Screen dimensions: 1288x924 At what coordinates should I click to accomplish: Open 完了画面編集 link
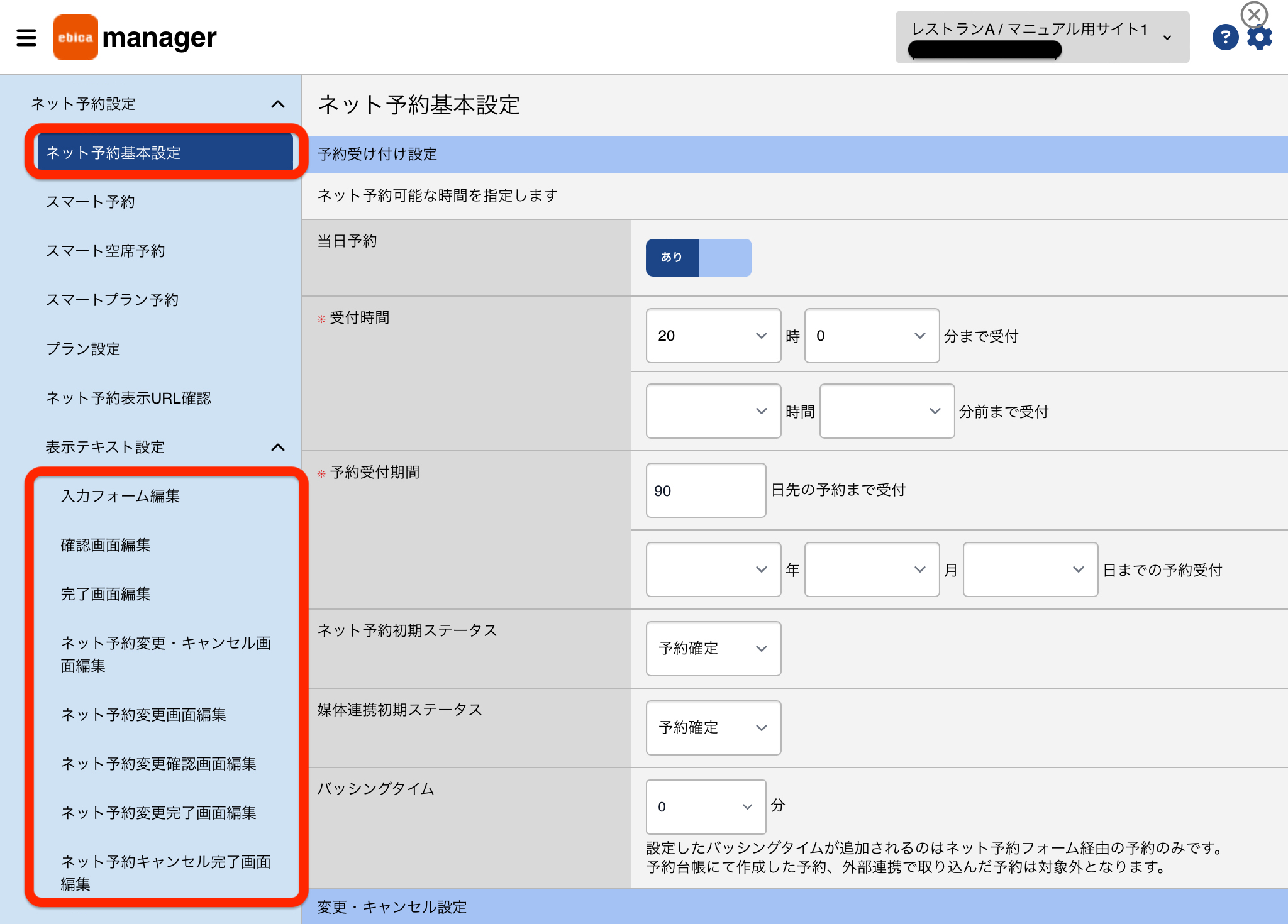106,594
